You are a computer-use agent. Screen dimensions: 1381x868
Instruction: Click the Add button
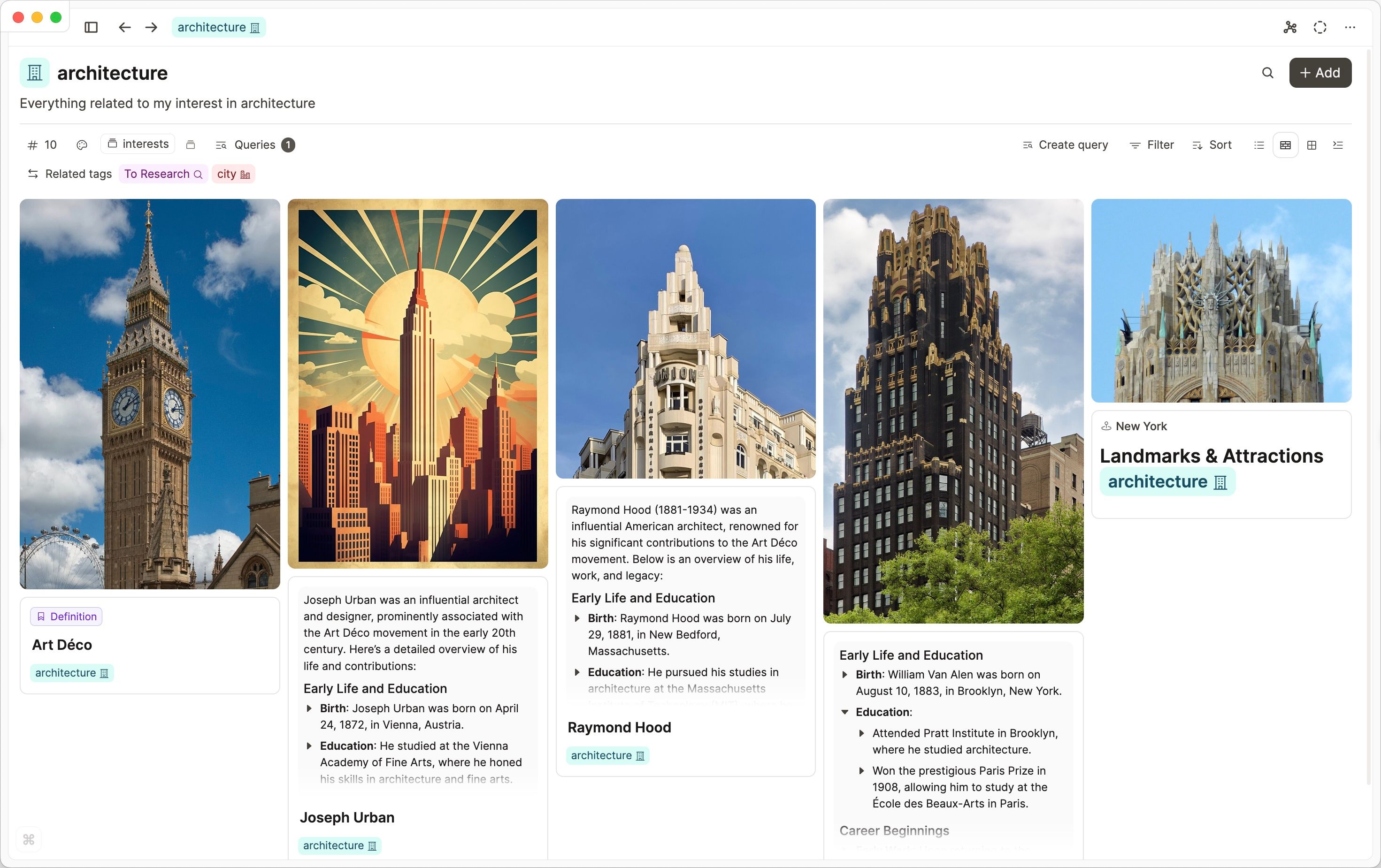pos(1320,73)
